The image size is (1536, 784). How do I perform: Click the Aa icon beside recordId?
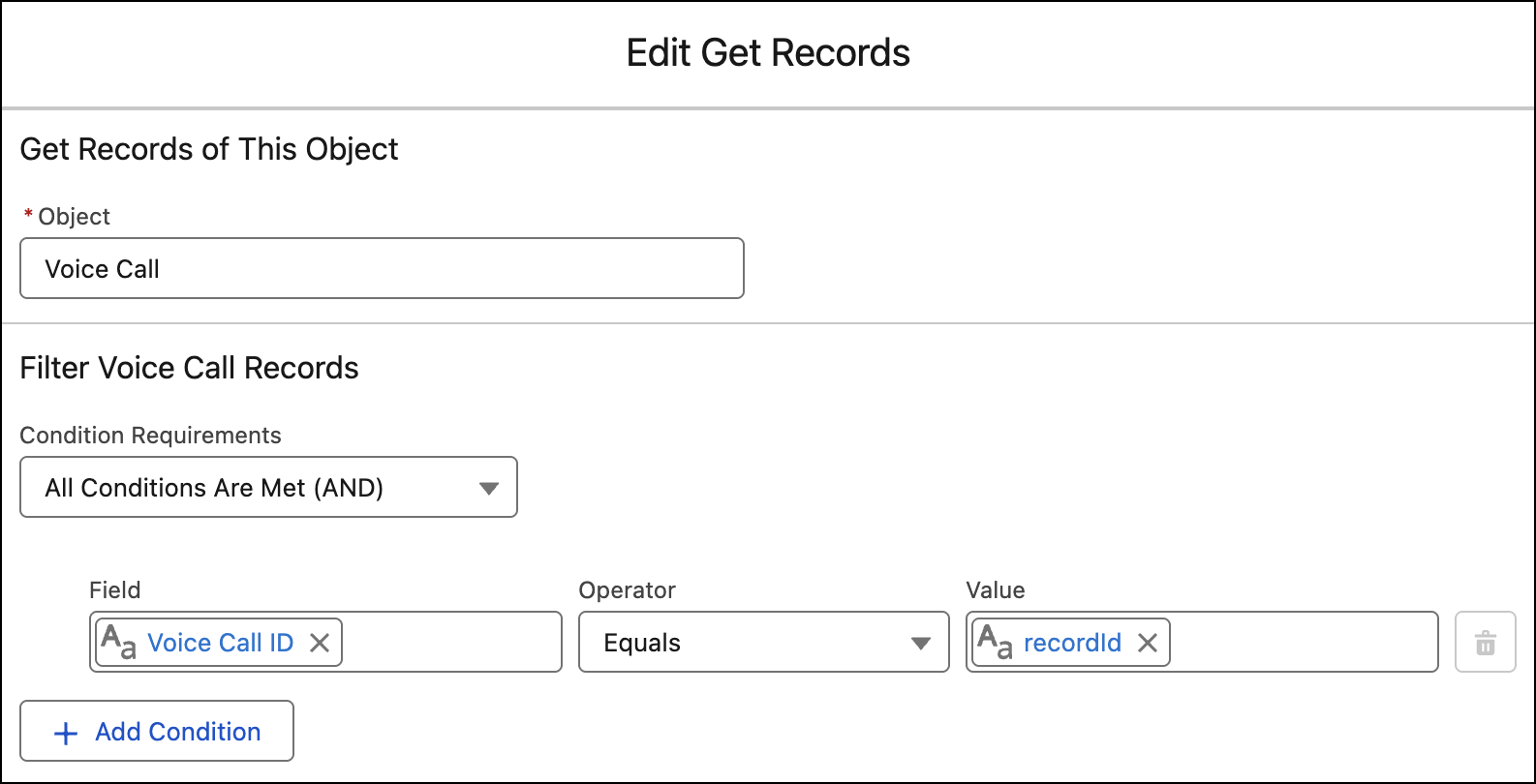pyautogui.click(x=995, y=642)
